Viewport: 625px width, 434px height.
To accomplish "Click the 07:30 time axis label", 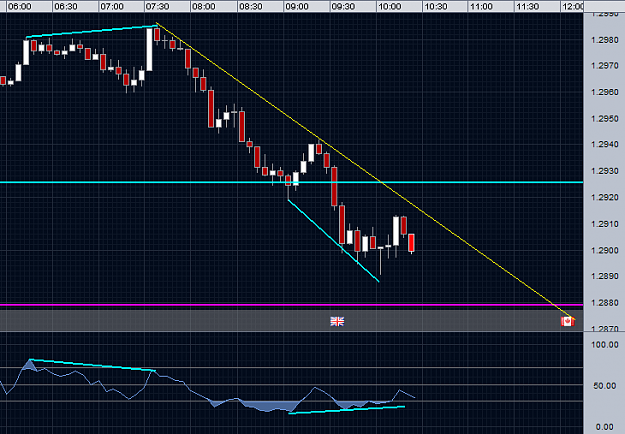I will (158, 7).
